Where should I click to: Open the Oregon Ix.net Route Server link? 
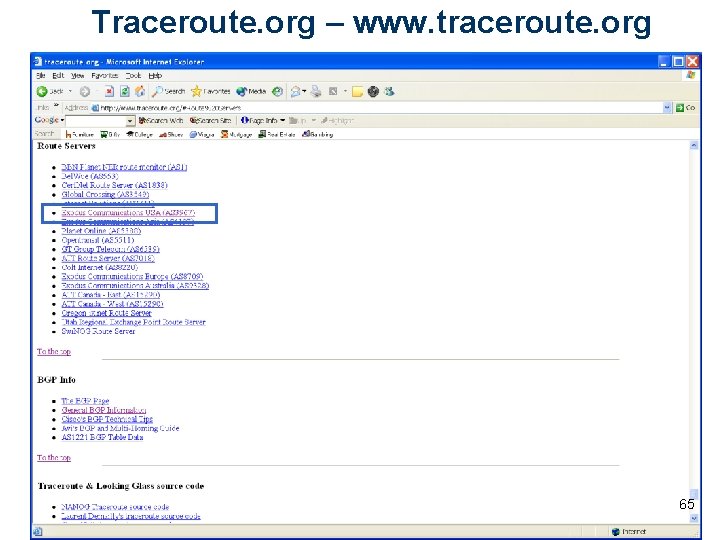[x=106, y=313]
